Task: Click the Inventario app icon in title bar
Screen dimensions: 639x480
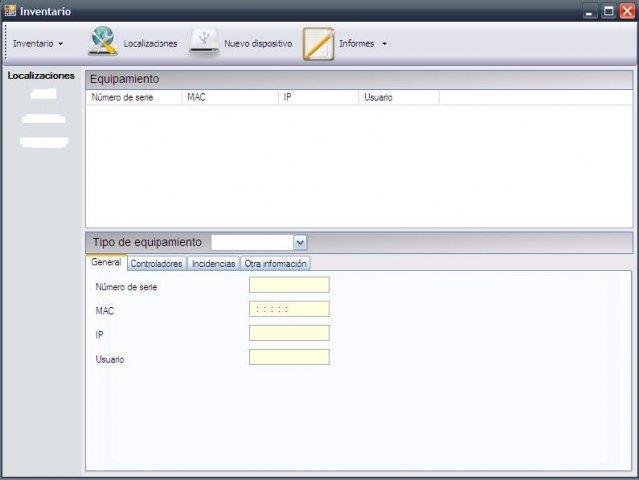Action: point(10,10)
